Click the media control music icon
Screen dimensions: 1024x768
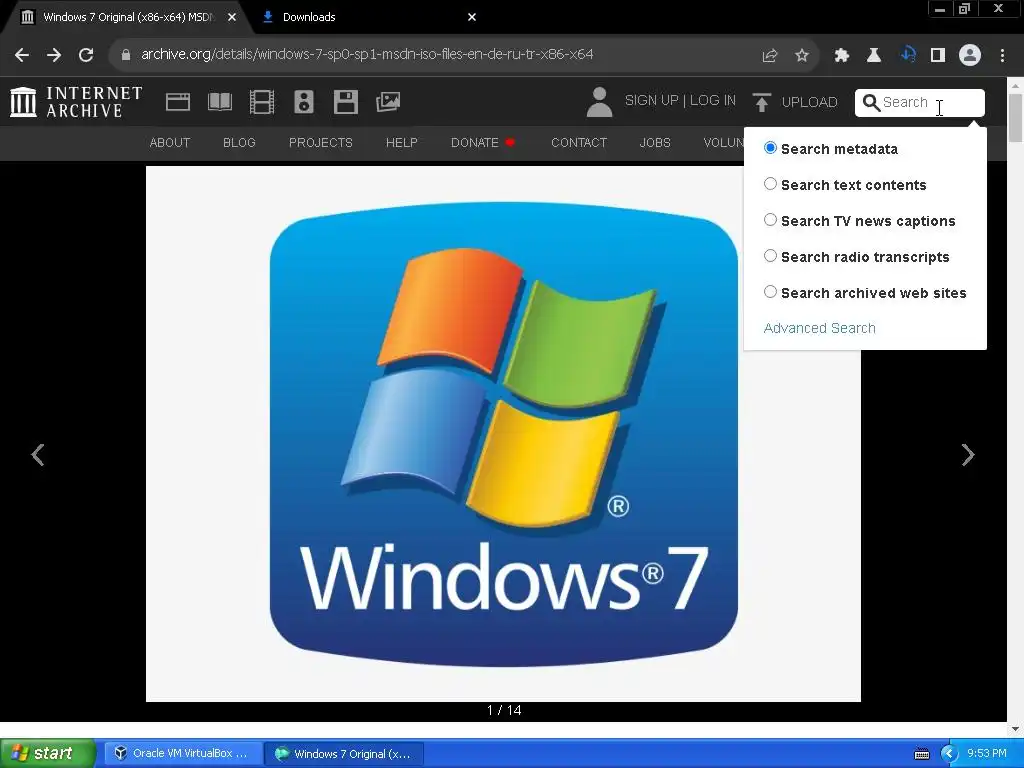(x=908, y=54)
